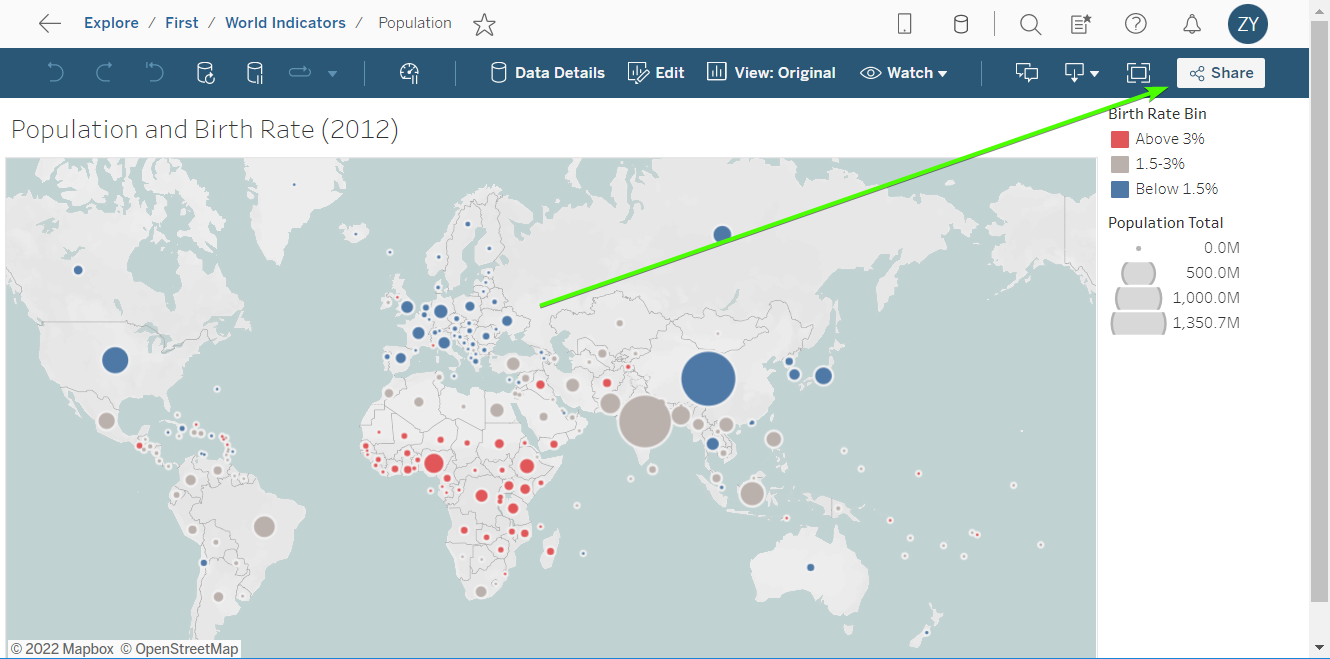Open the help question mark icon

click(1135, 24)
